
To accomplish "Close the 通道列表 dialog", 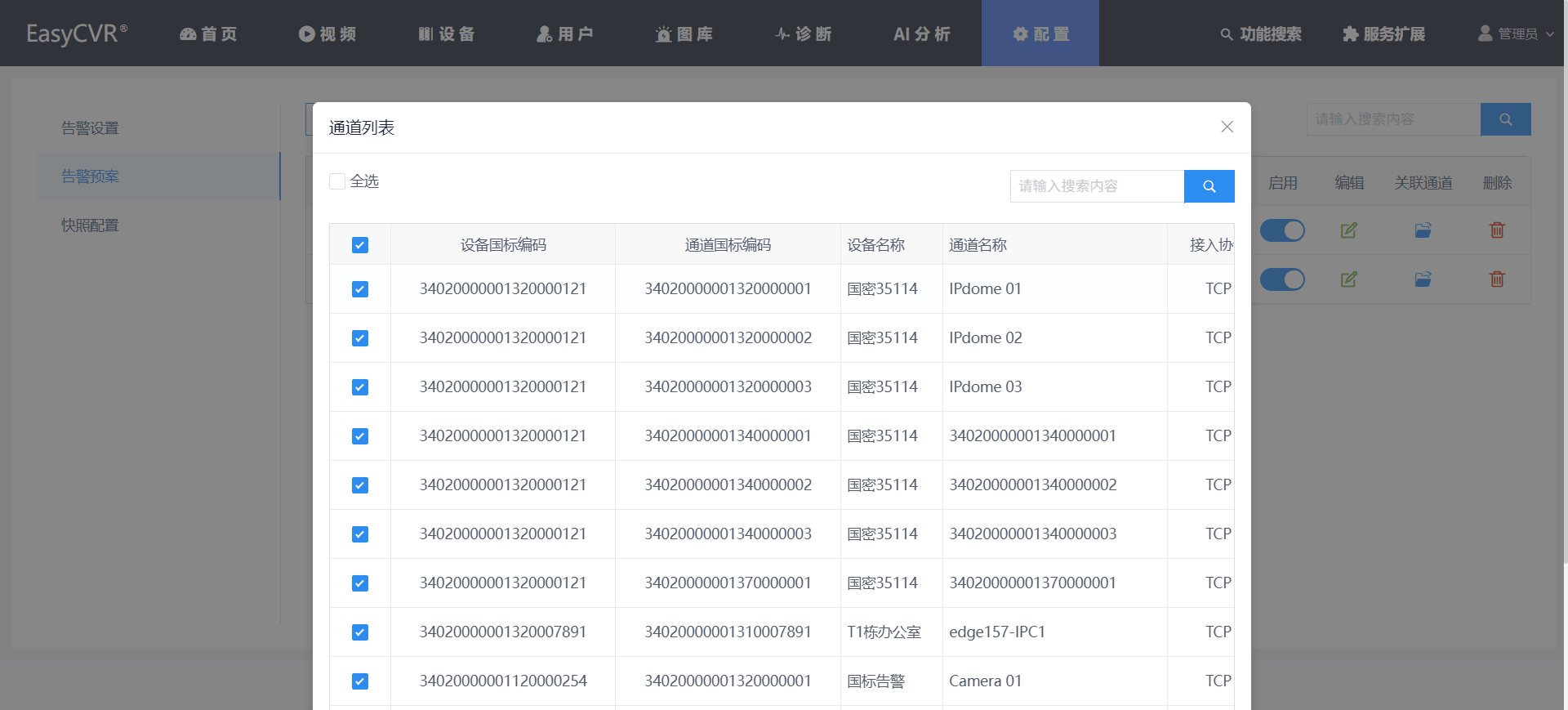I will click(x=1227, y=127).
